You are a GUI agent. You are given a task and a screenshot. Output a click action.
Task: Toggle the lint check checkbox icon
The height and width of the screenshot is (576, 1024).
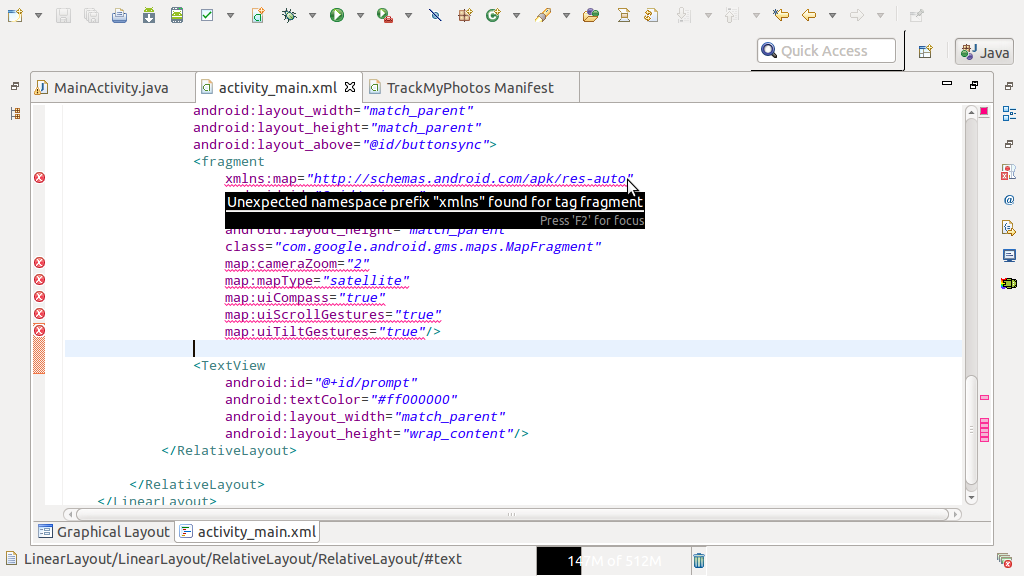(x=207, y=15)
